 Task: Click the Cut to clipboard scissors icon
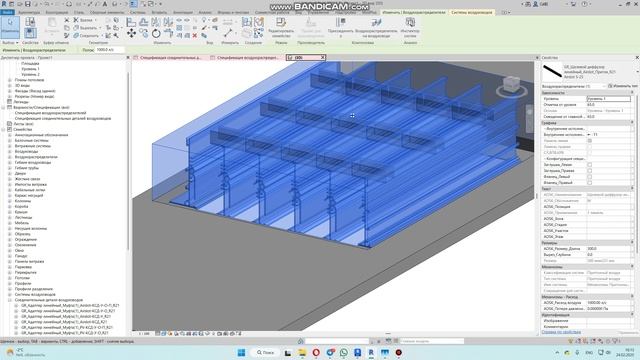(x=67, y=20)
